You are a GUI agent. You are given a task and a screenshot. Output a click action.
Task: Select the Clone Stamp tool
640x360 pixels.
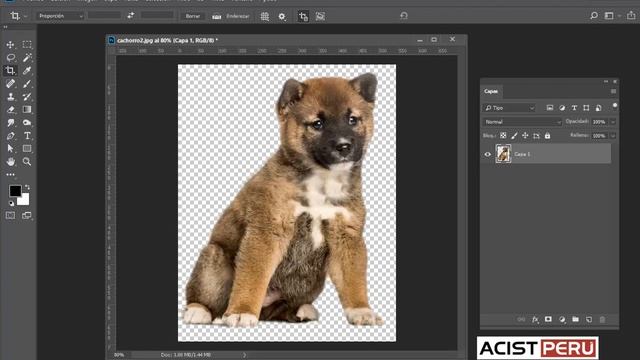tap(10, 97)
